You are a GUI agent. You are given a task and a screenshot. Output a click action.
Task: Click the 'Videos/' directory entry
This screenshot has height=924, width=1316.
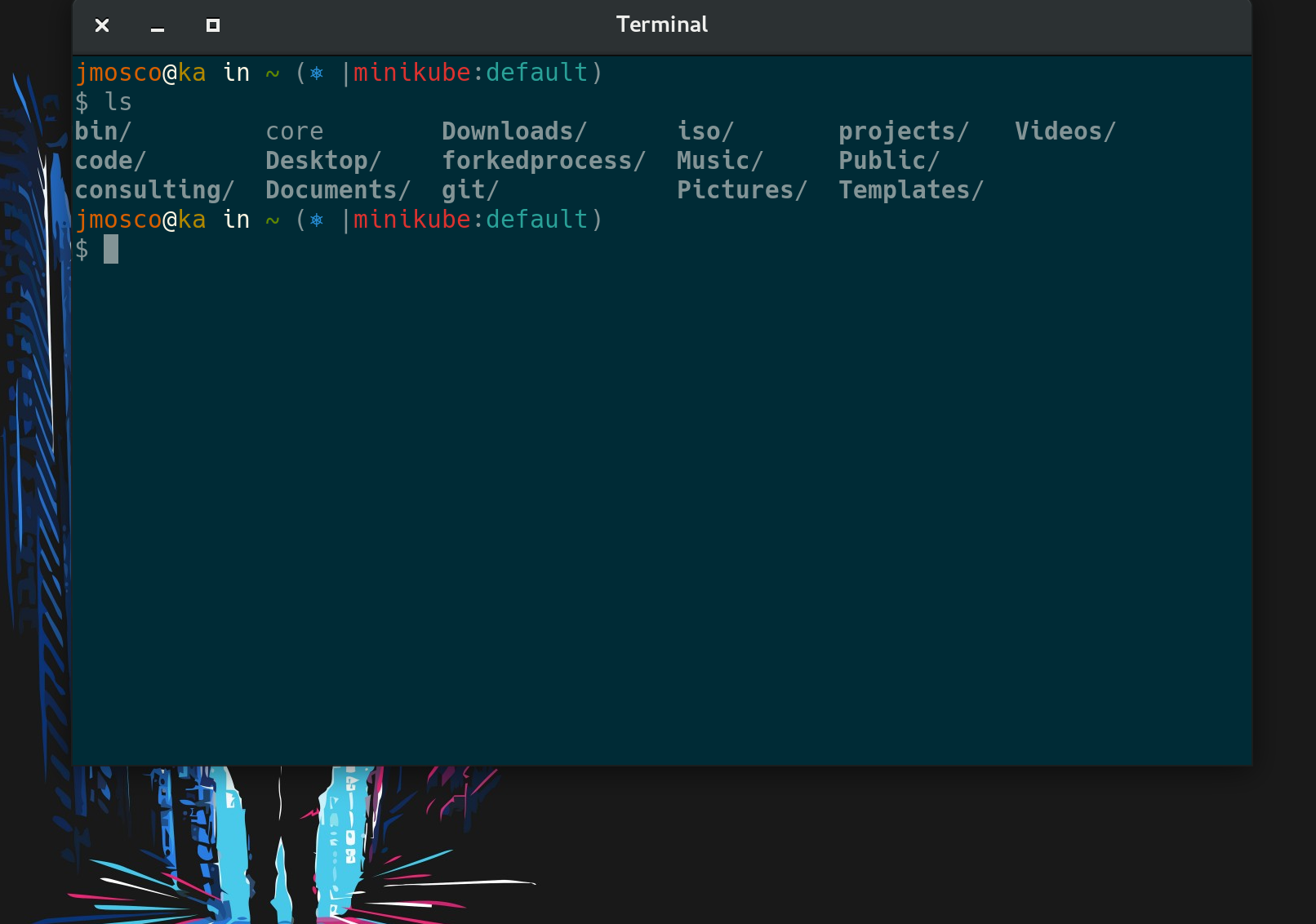pos(1065,131)
